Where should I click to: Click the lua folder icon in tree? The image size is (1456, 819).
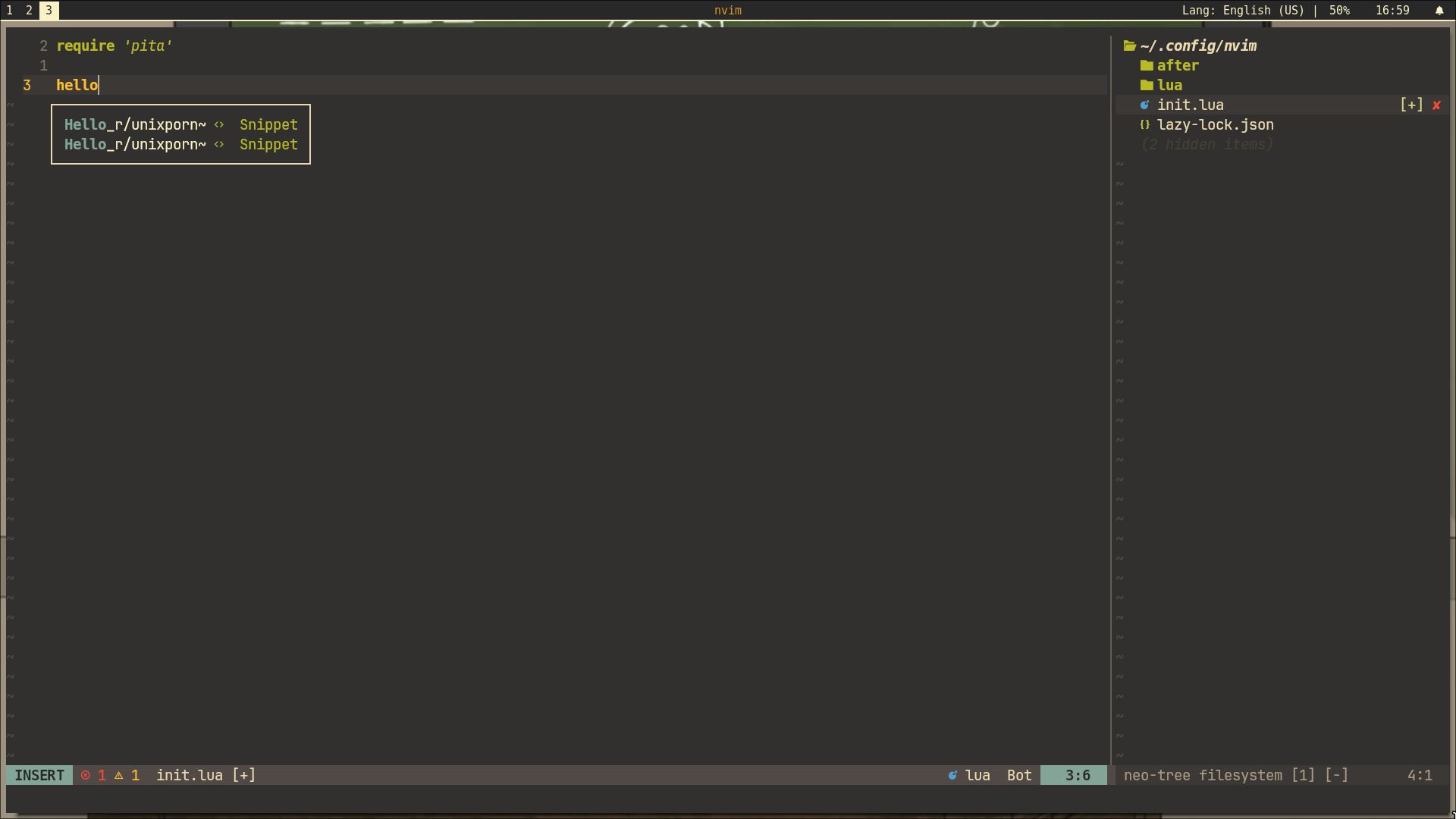[x=1146, y=86]
